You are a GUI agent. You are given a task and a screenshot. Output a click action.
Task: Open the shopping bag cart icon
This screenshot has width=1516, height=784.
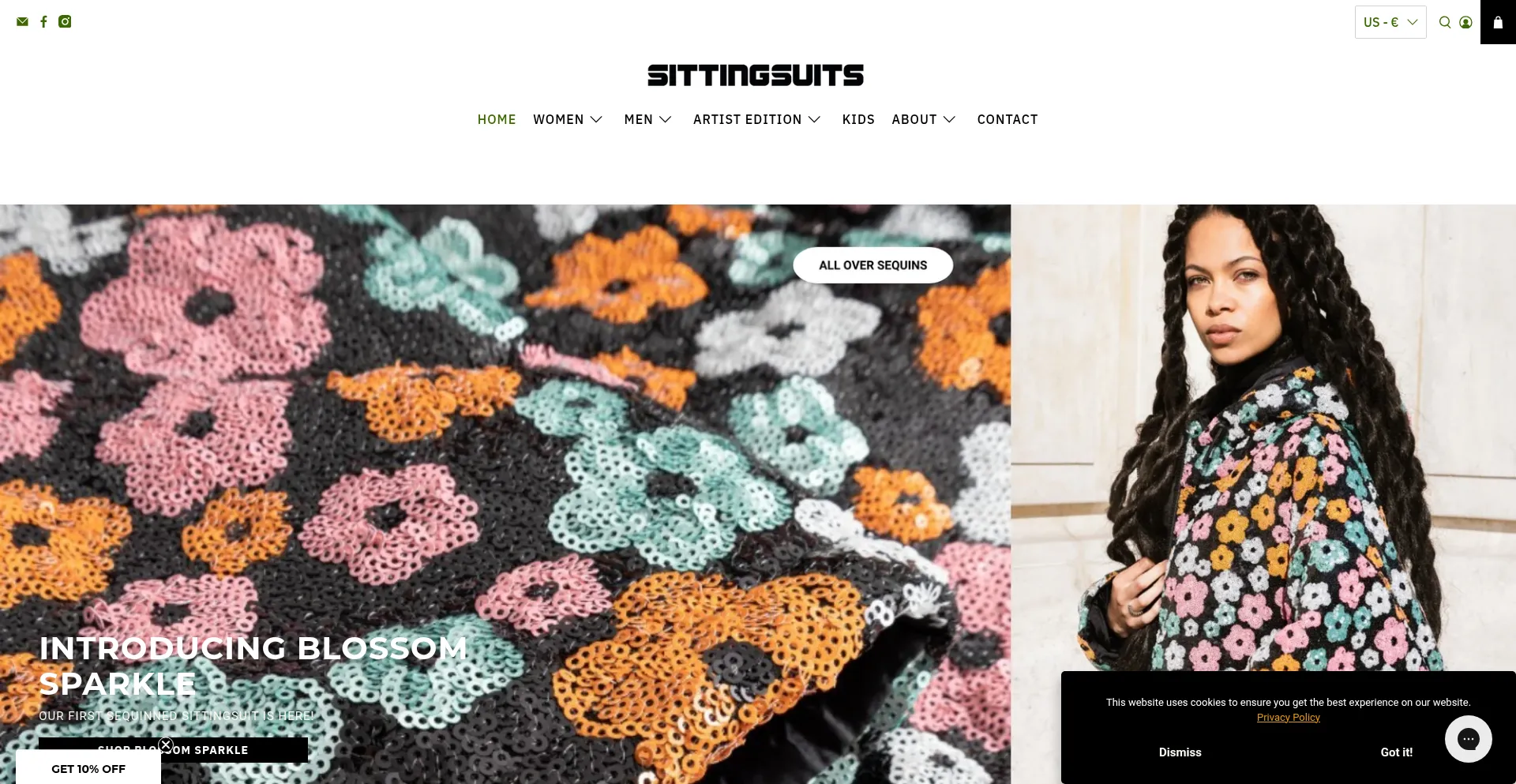[x=1498, y=22]
